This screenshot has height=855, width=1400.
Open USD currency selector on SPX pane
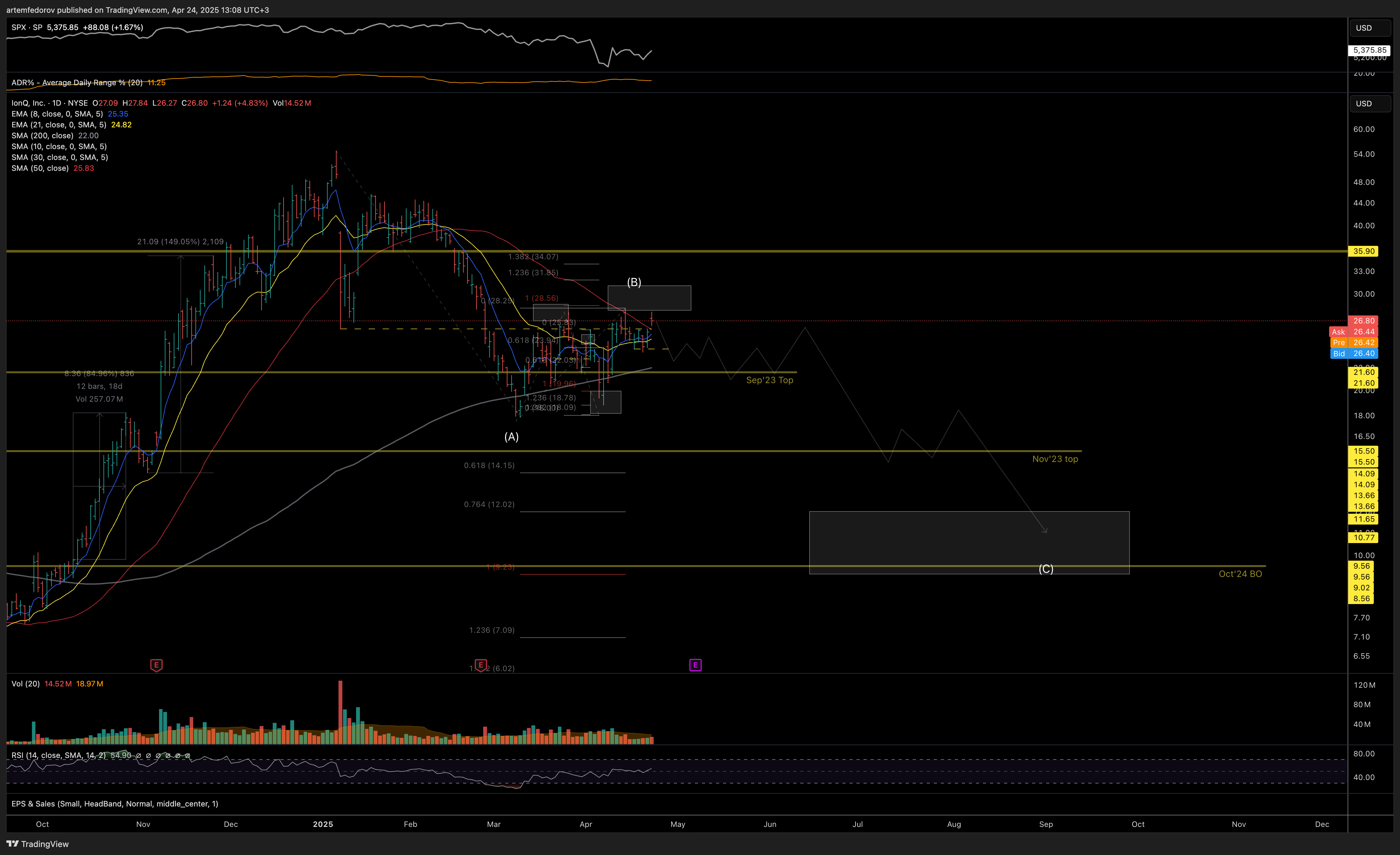pyautogui.click(x=1370, y=28)
